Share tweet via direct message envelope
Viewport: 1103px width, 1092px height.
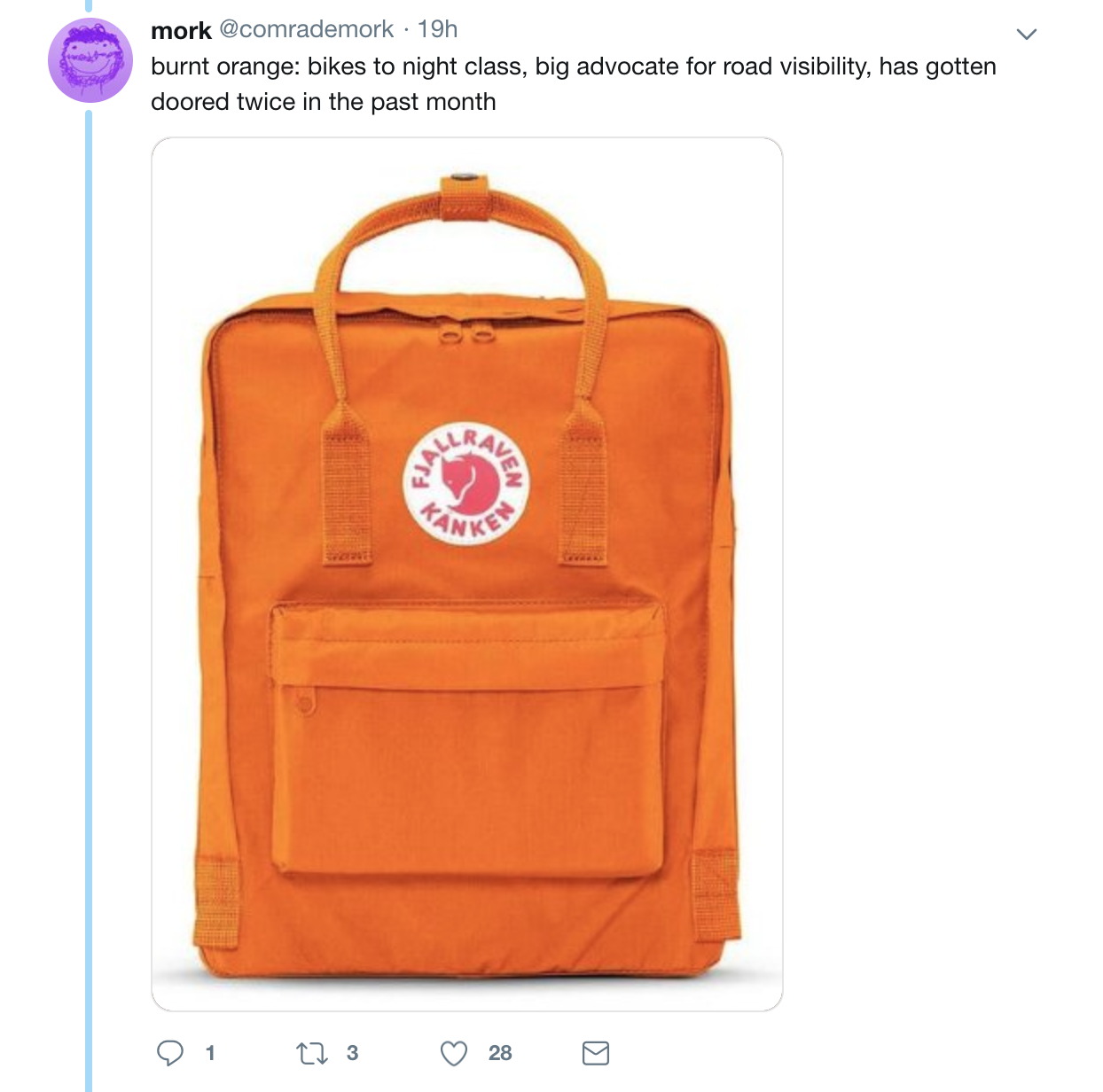click(596, 1053)
